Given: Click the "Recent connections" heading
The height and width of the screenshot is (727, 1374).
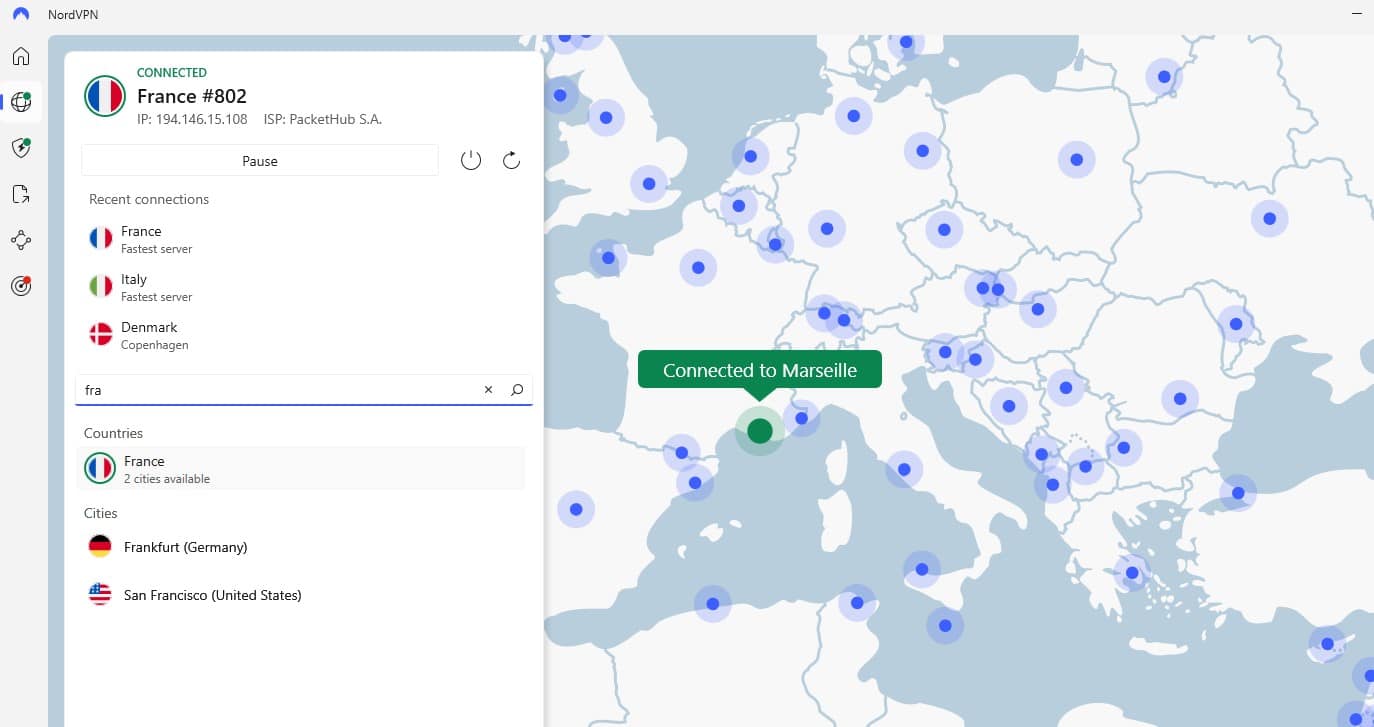Looking at the screenshot, I should click(x=149, y=199).
